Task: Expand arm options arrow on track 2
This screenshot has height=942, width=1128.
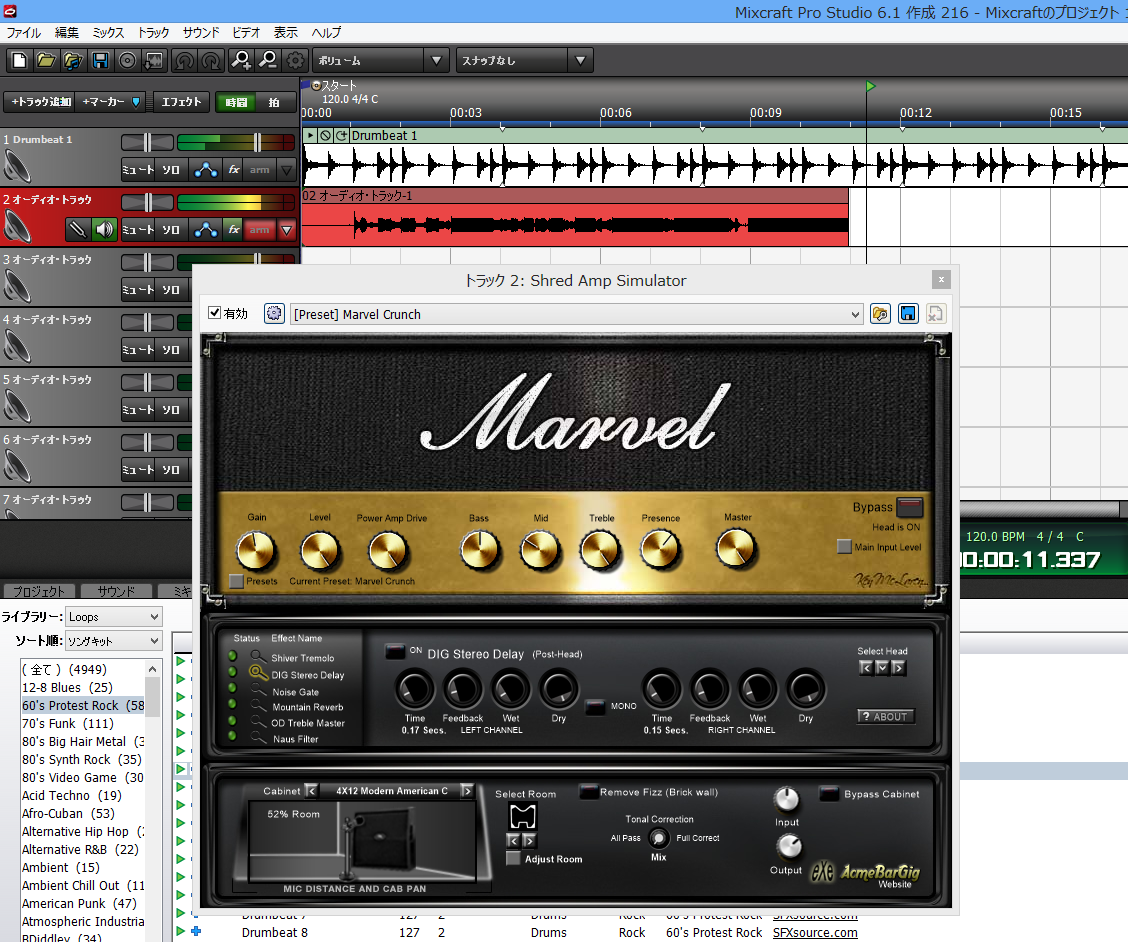Action: point(287,230)
